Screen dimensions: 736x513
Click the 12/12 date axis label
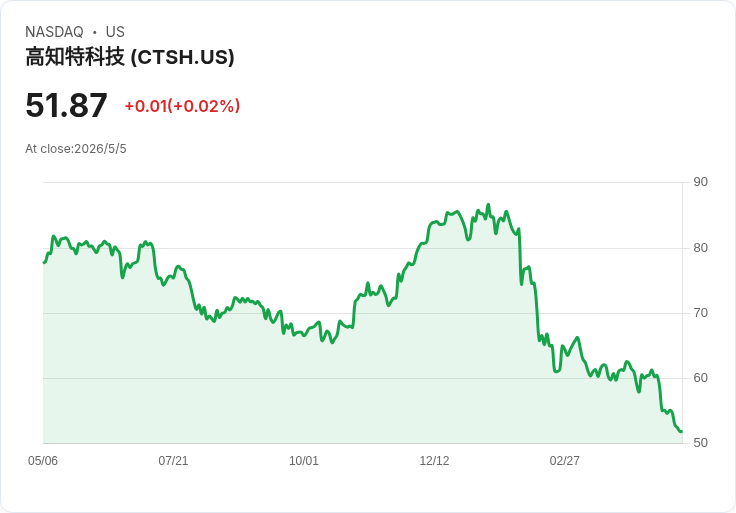coord(434,460)
